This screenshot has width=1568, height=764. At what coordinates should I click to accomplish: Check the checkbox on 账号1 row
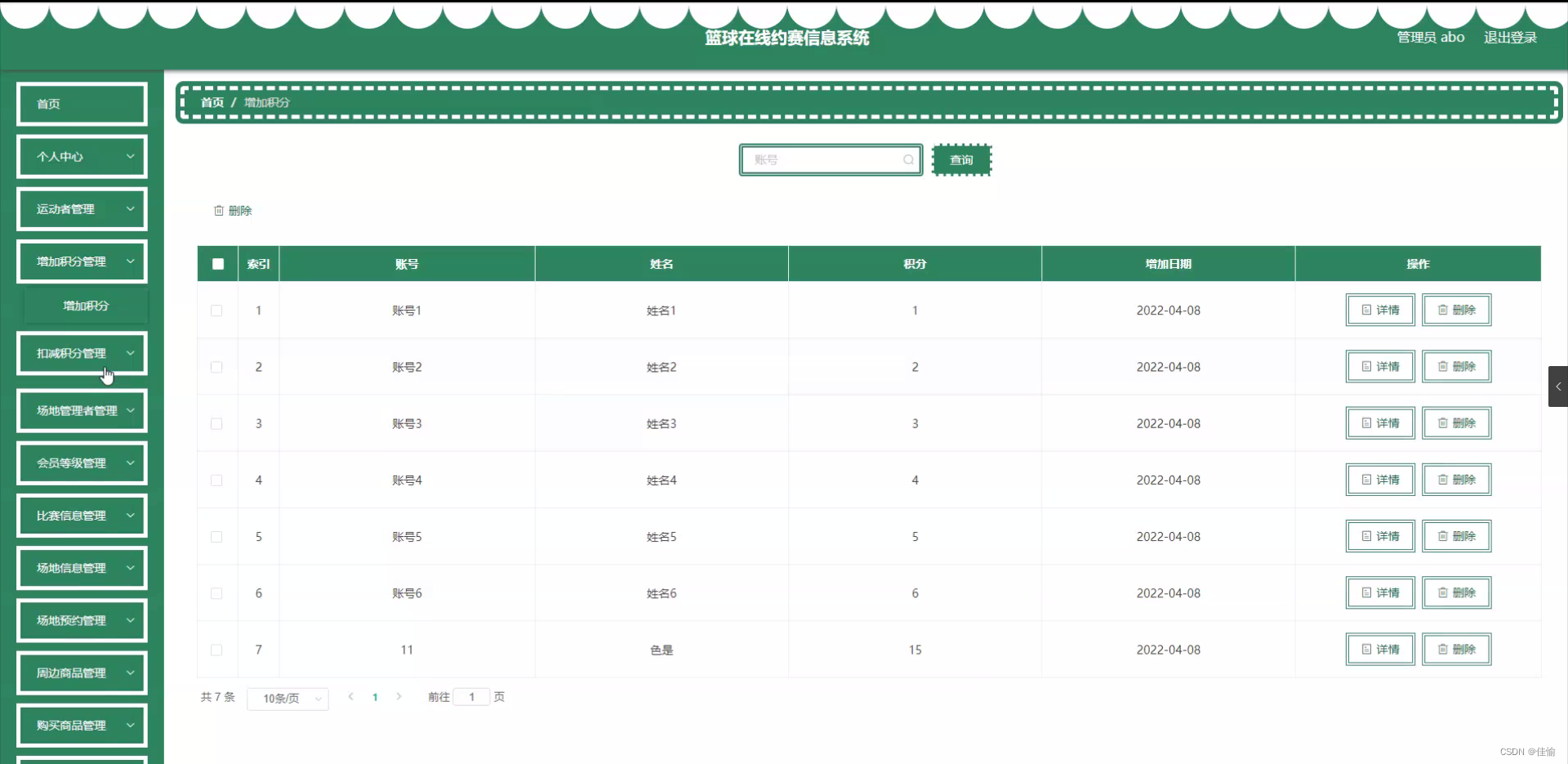(216, 311)
